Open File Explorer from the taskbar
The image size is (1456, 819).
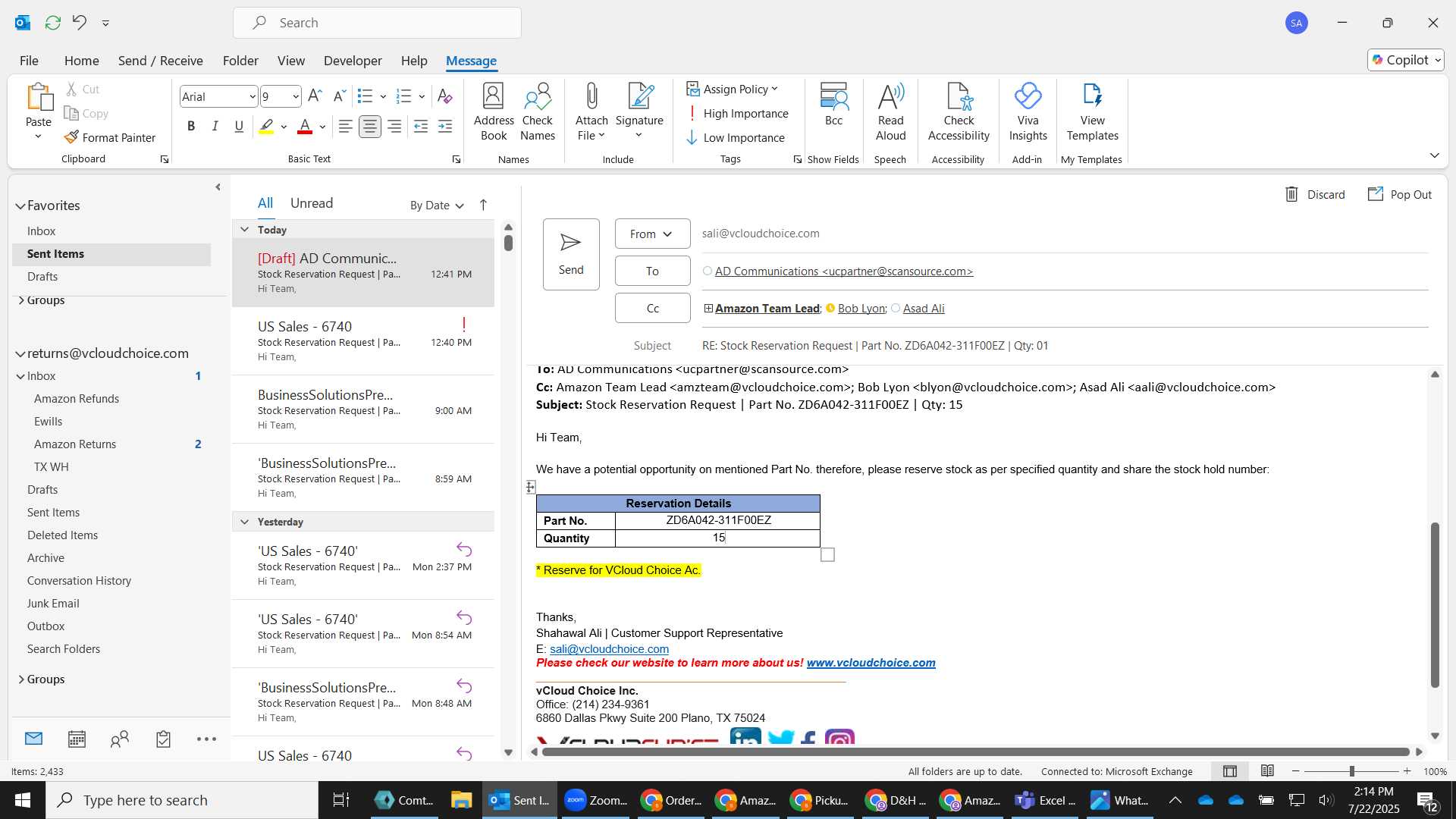tap(461, 800)
